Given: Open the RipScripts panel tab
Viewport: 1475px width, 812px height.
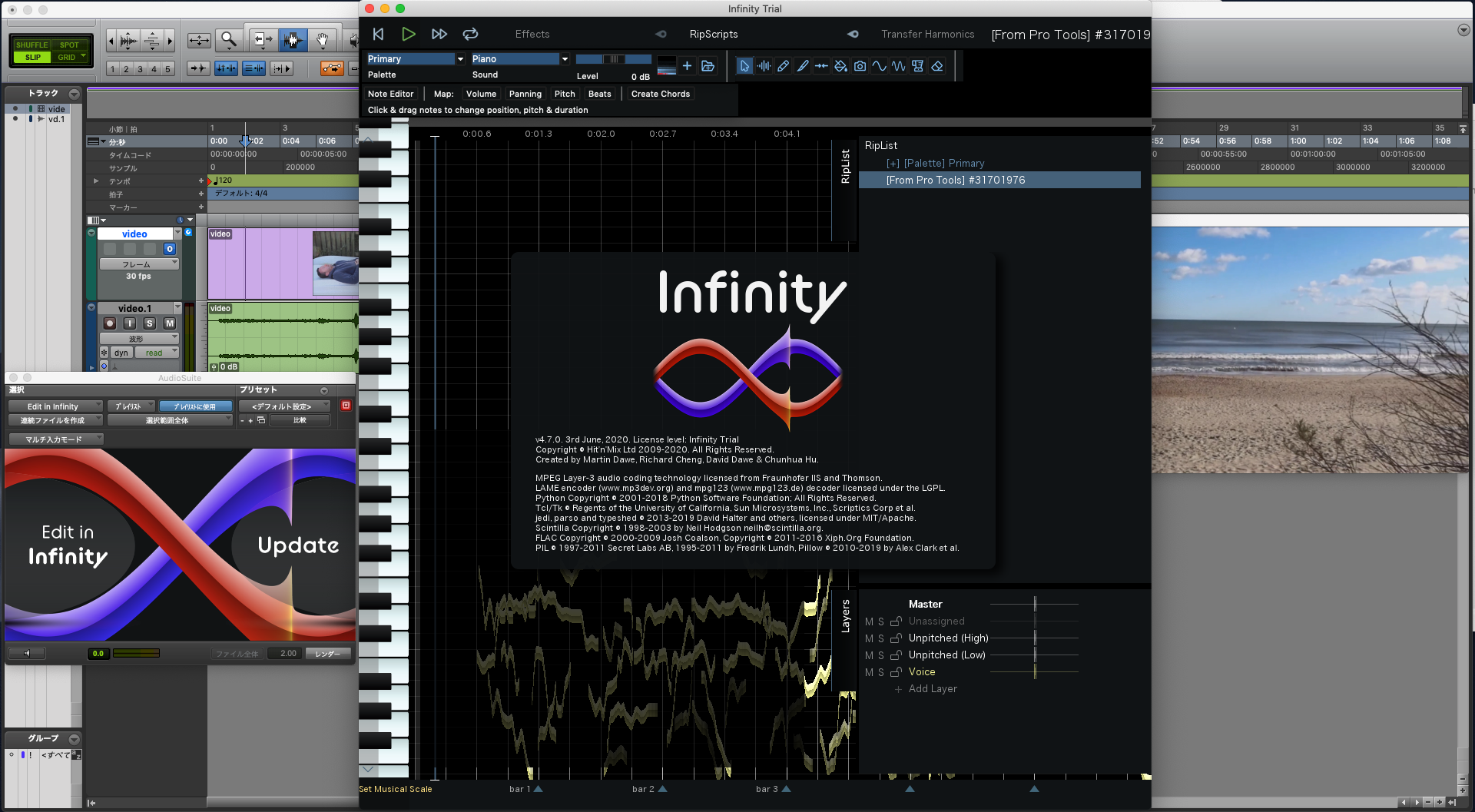Looking at the screenshot, I should (x=713, y=34).
